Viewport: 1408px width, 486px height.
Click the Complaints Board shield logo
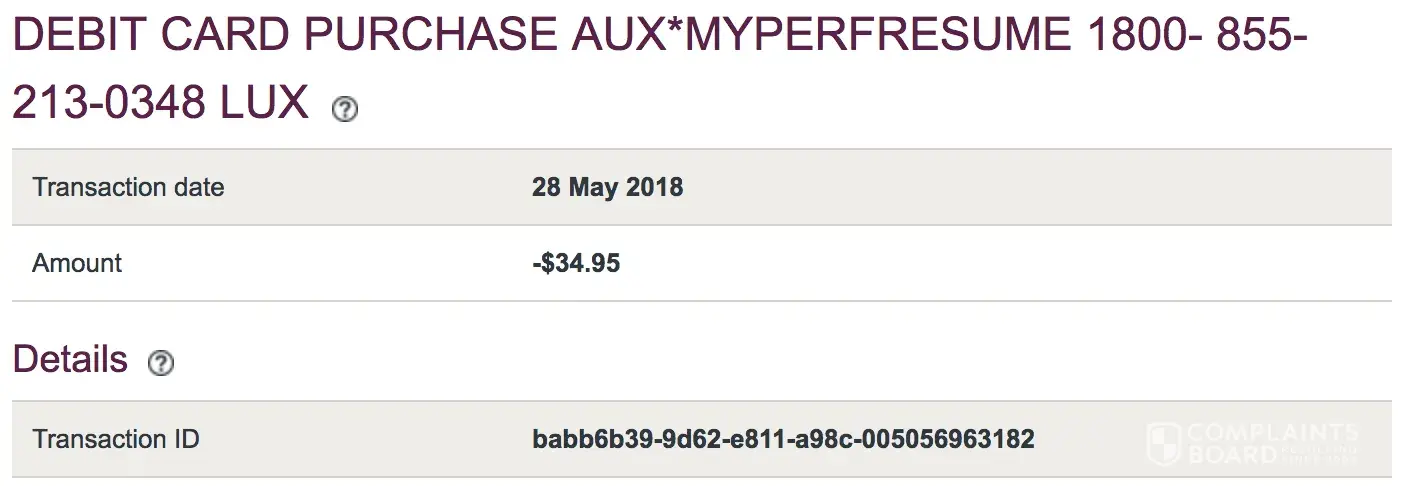[x=1163, y=442]
